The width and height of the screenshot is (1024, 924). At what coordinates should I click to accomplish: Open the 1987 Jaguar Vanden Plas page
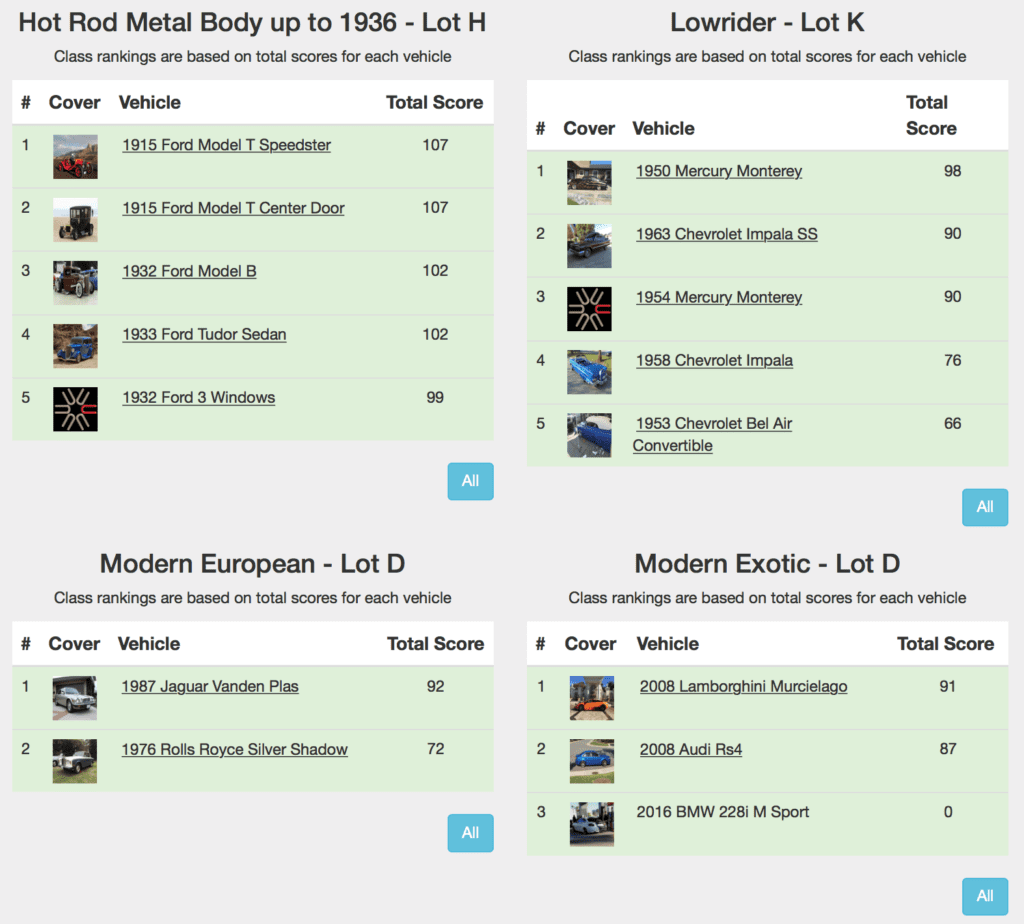209,686
